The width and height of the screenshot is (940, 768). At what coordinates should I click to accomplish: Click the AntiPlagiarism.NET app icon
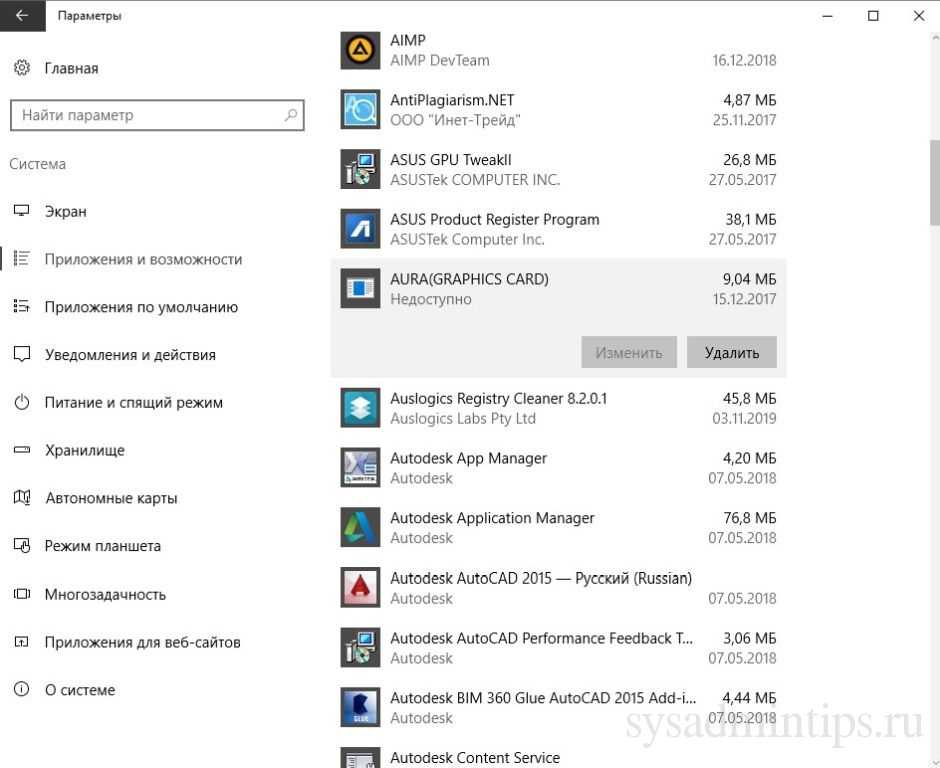pyautogui.click(x=360, y=110)
